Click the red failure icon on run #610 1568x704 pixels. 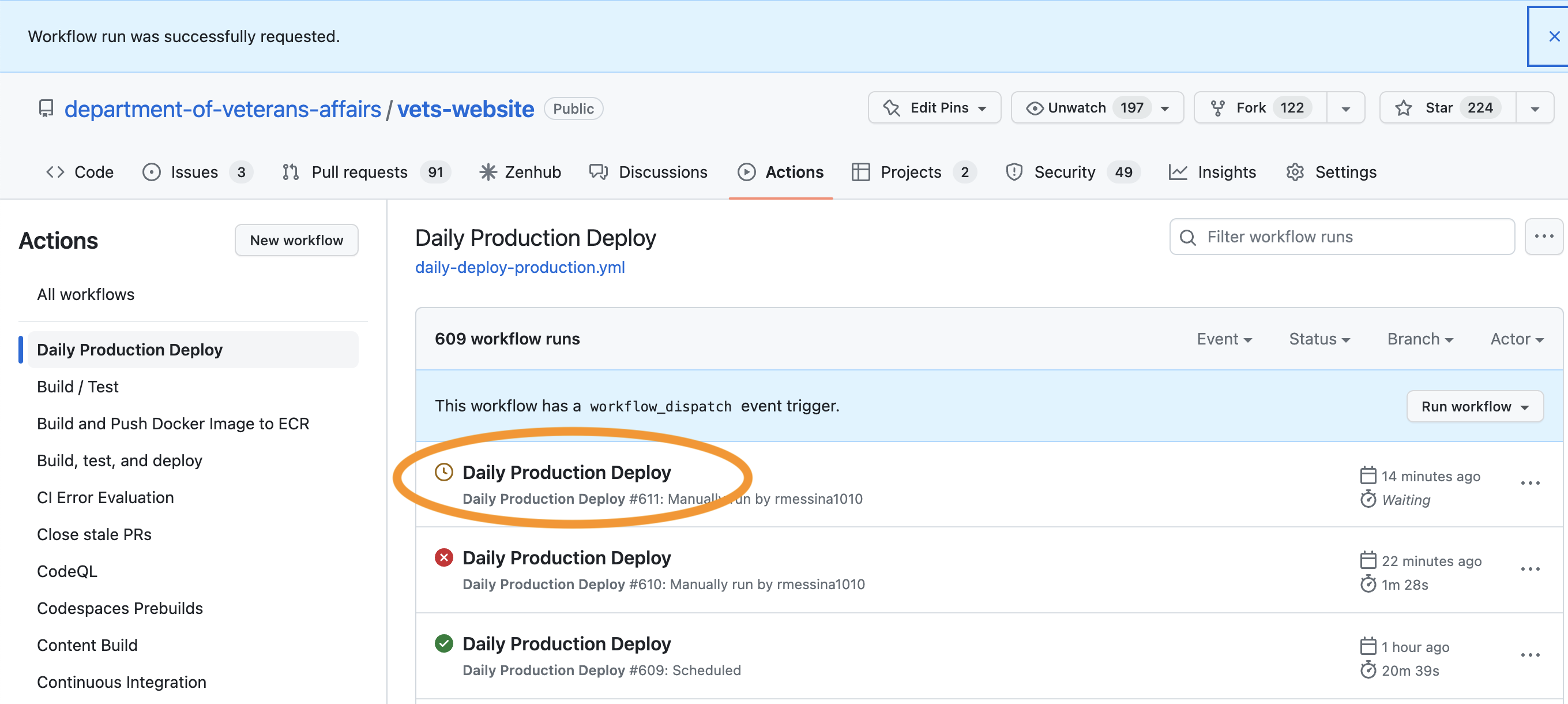click(x=443, y=557)
